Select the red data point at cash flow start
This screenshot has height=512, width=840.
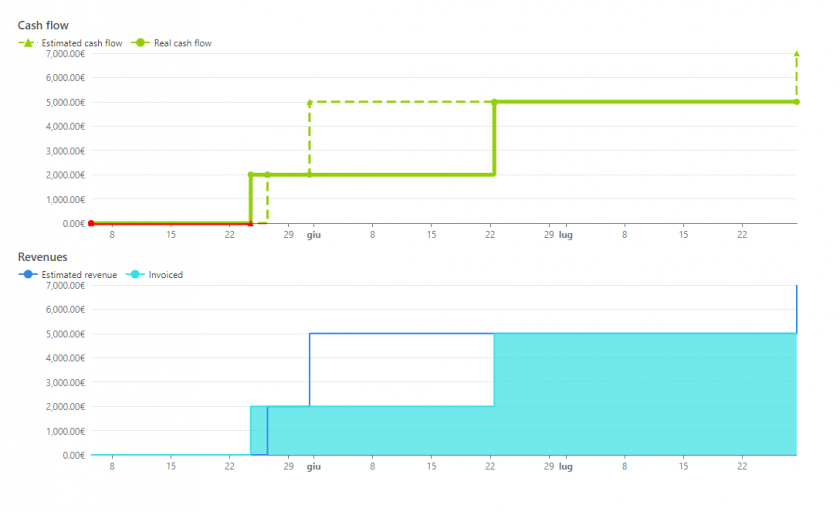coord(91,223)
